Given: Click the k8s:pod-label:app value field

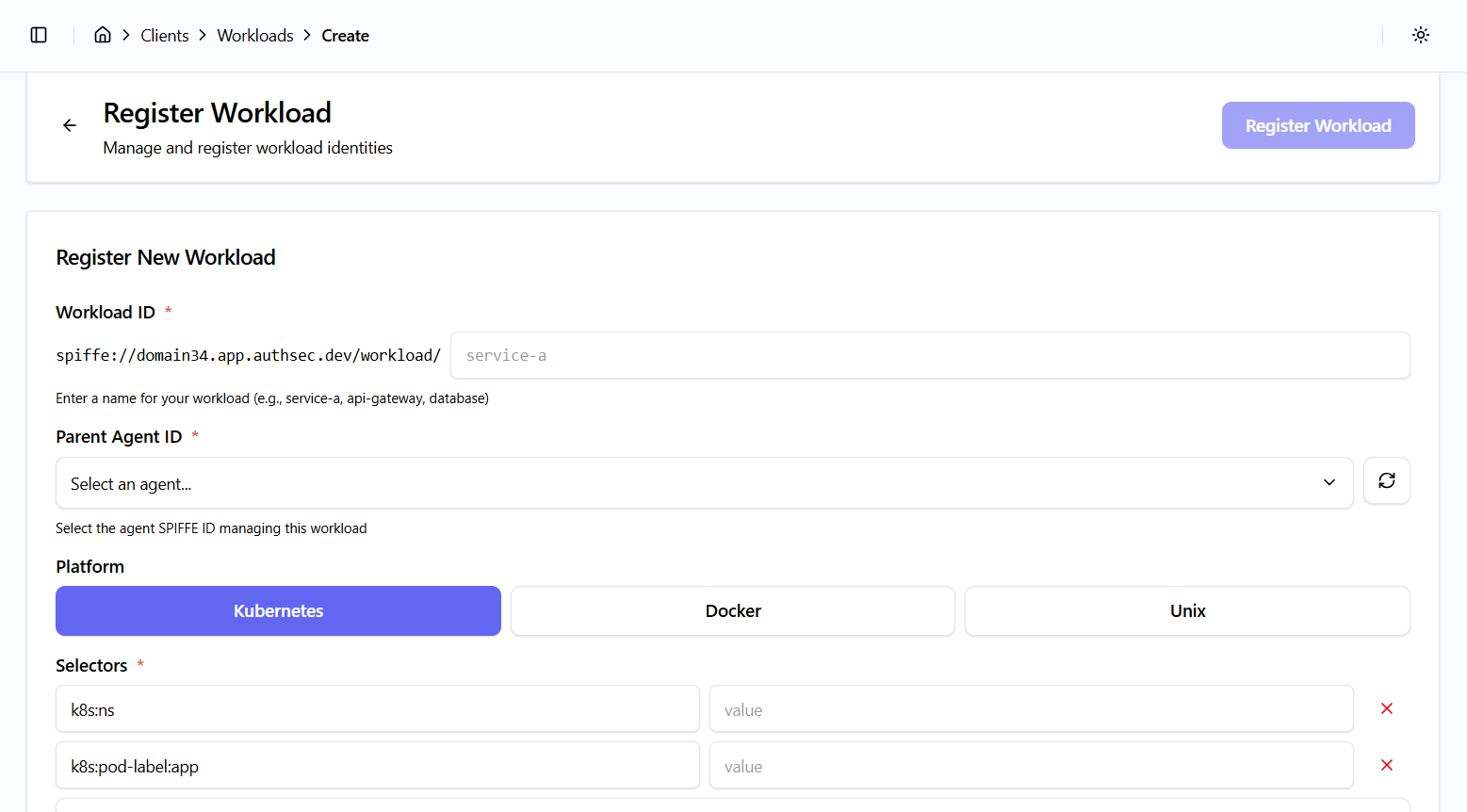Looking at the screenshot, I should tap(1031, 766).
